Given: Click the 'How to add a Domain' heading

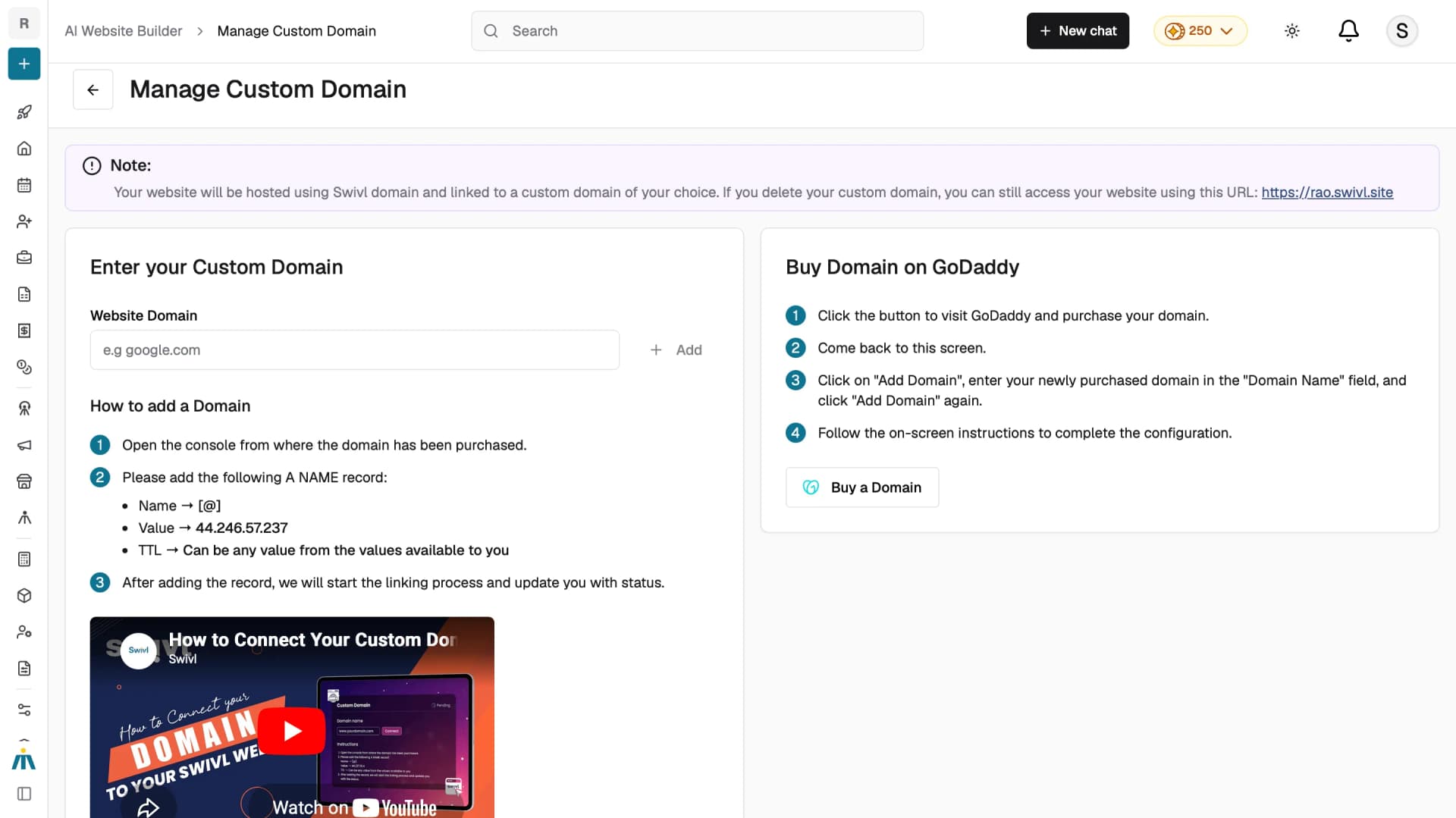Looking at the screenshot, I should coord(170,406).
